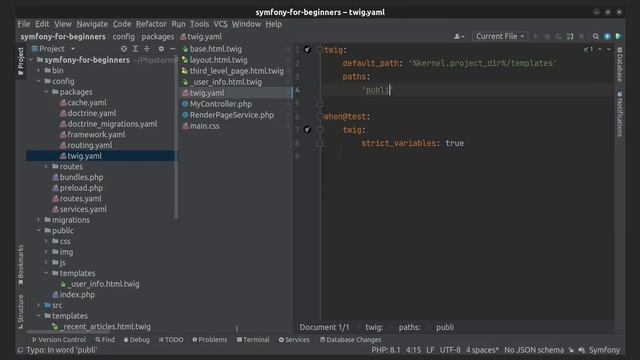Open the VCS menu
Viewport: 640px width, 360px height.
[220, 24]
